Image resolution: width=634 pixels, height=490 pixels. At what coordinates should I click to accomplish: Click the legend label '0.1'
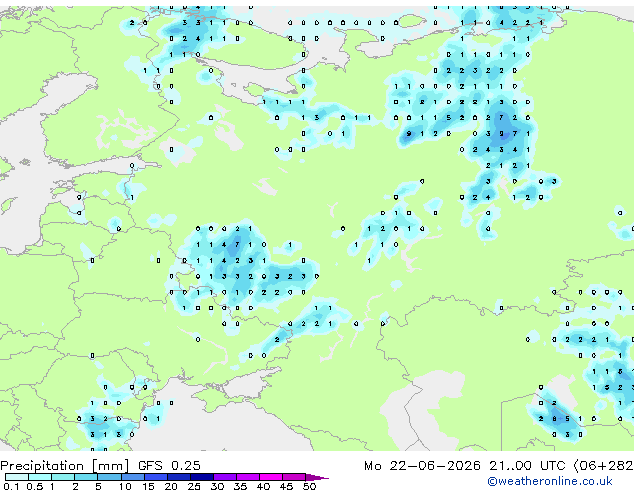pyautogui.click(x=11, y=486)
